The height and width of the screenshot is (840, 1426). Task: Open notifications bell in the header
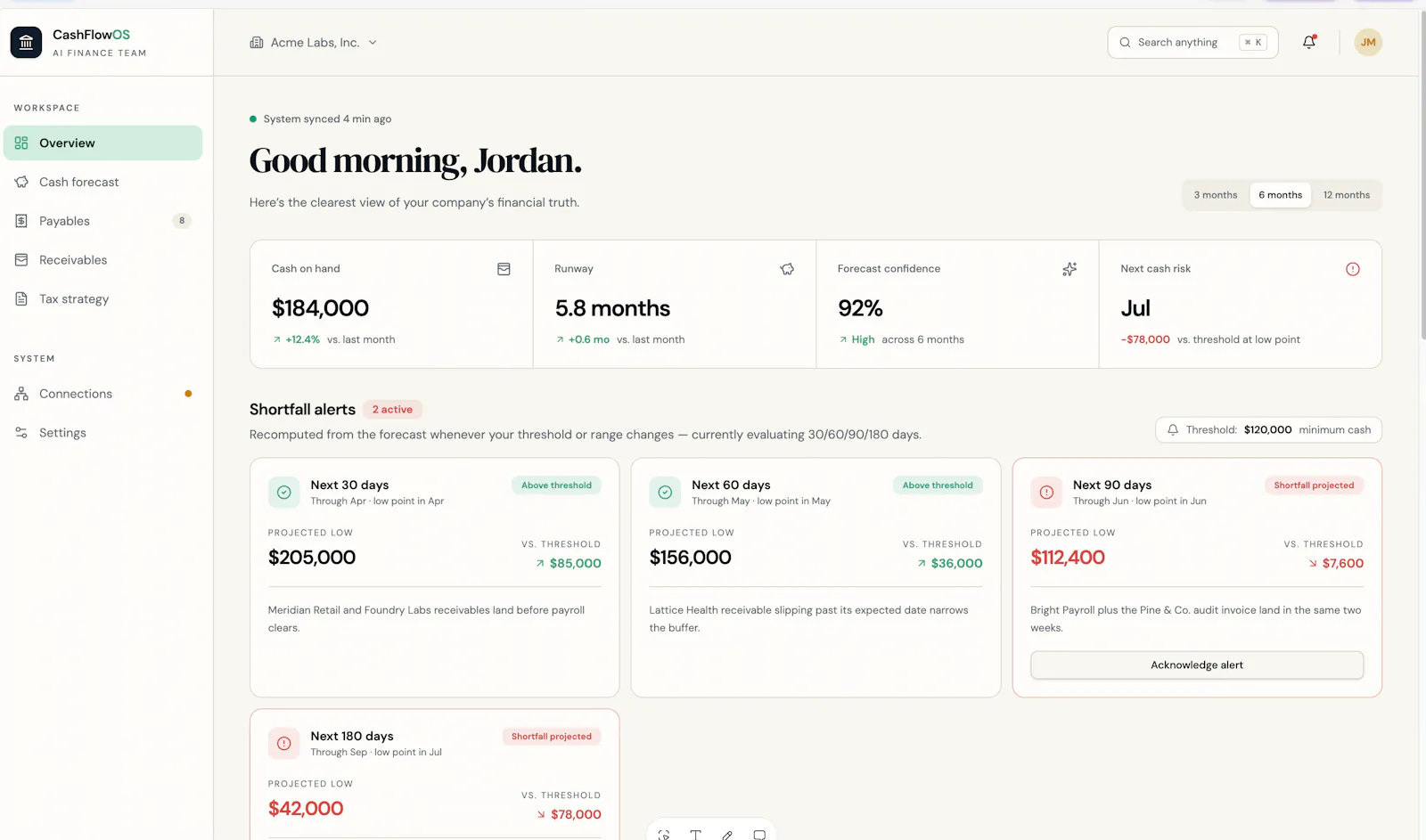click(1309, 42)
